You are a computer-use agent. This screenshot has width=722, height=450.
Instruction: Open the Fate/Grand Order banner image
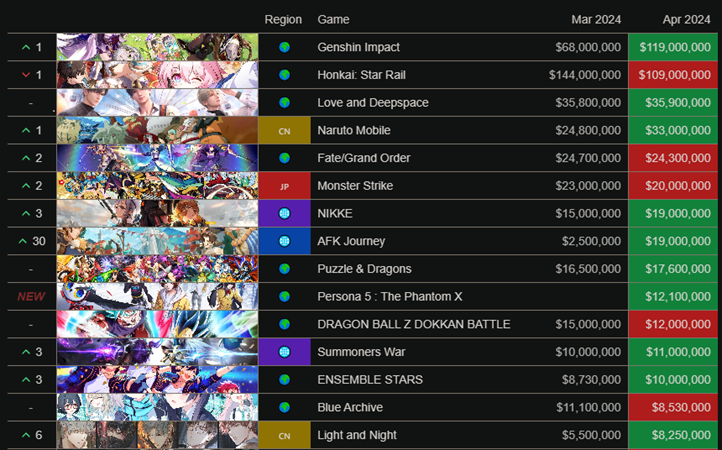[x=157, y=158]
